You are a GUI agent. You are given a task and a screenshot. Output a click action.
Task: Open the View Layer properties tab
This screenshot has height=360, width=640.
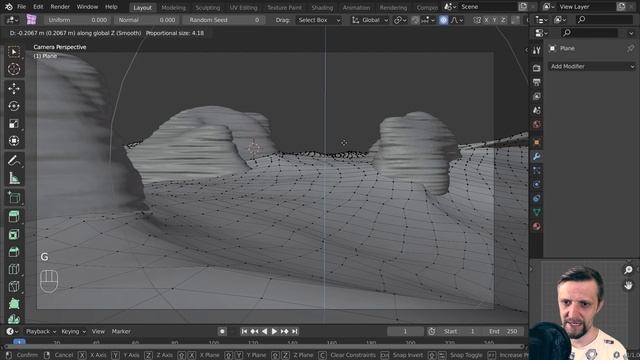[x=537, y=96]
